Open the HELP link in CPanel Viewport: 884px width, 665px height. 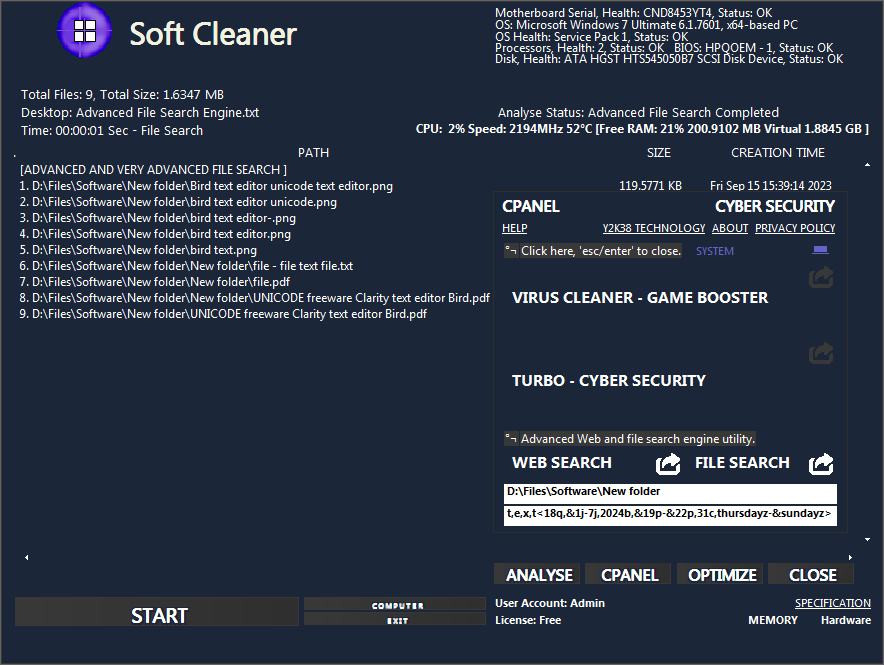tap(514, 228)
